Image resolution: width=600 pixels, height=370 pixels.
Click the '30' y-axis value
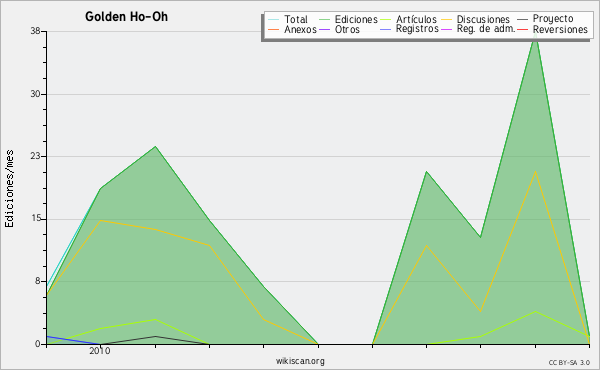36,94
